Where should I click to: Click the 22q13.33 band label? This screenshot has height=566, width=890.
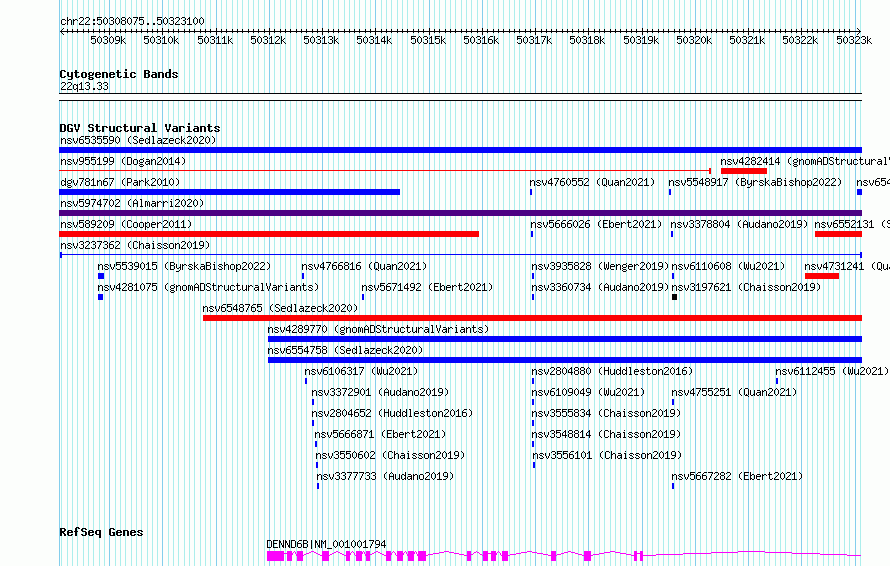pos(84,86)
